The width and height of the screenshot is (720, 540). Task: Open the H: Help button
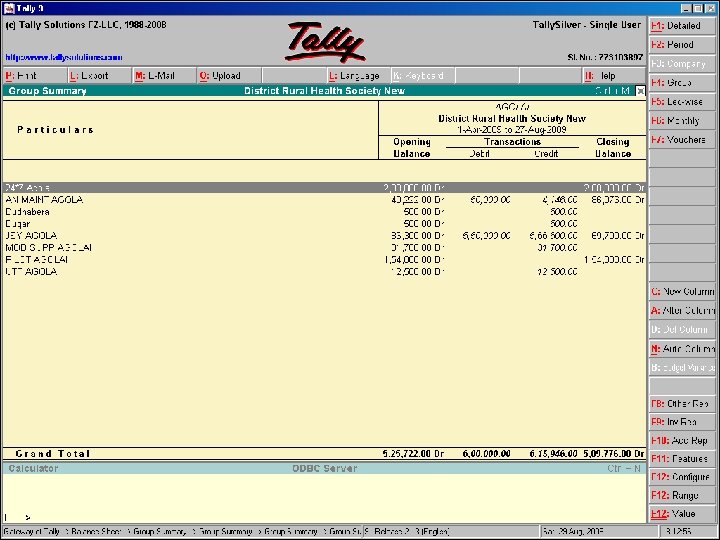pos(614,76)
